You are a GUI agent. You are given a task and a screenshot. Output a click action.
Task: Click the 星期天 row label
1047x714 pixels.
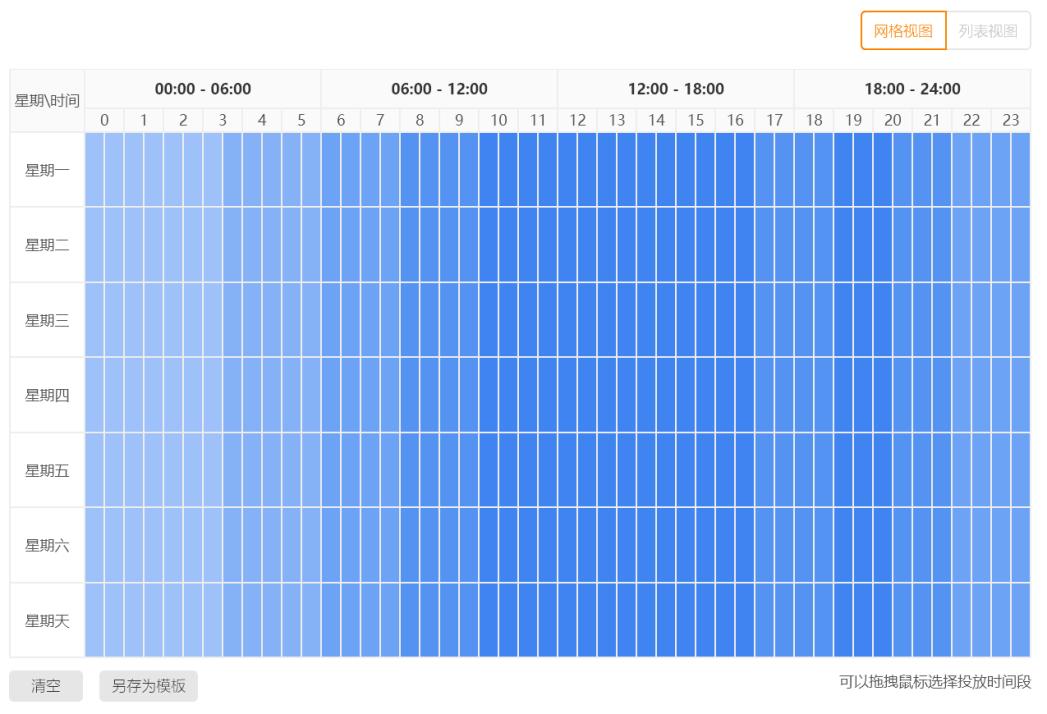[x=47, y=621]
